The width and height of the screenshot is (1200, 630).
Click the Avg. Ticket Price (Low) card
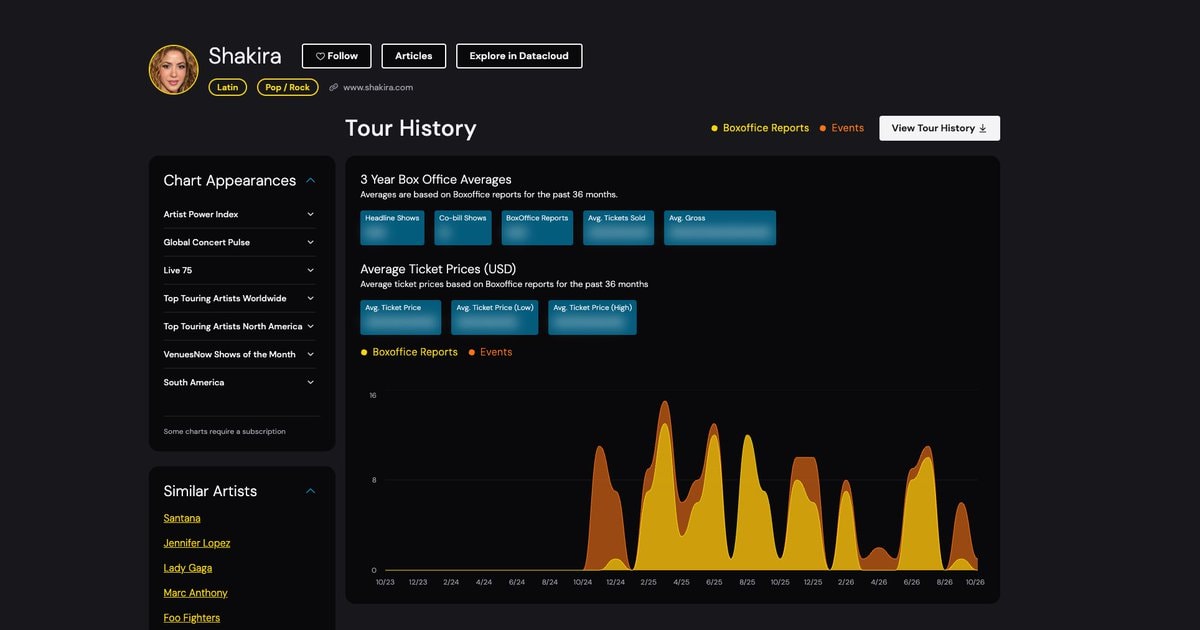(495, 317)
